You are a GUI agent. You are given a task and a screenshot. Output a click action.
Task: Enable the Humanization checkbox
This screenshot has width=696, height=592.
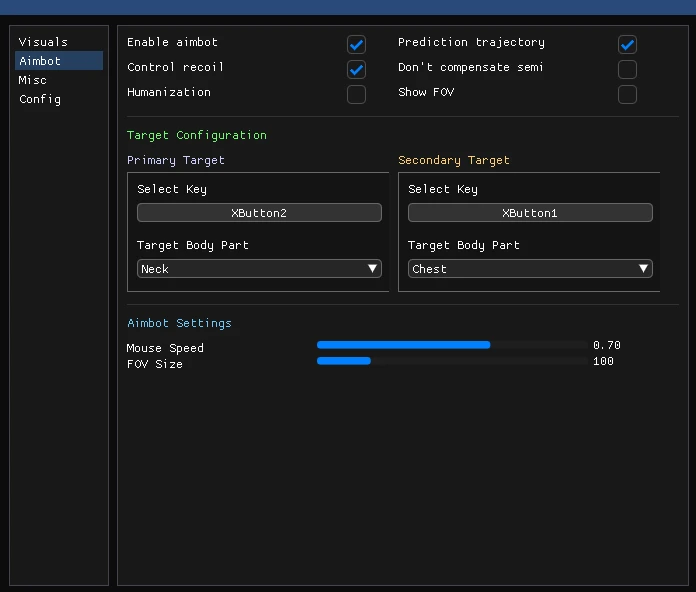point(356,95)
